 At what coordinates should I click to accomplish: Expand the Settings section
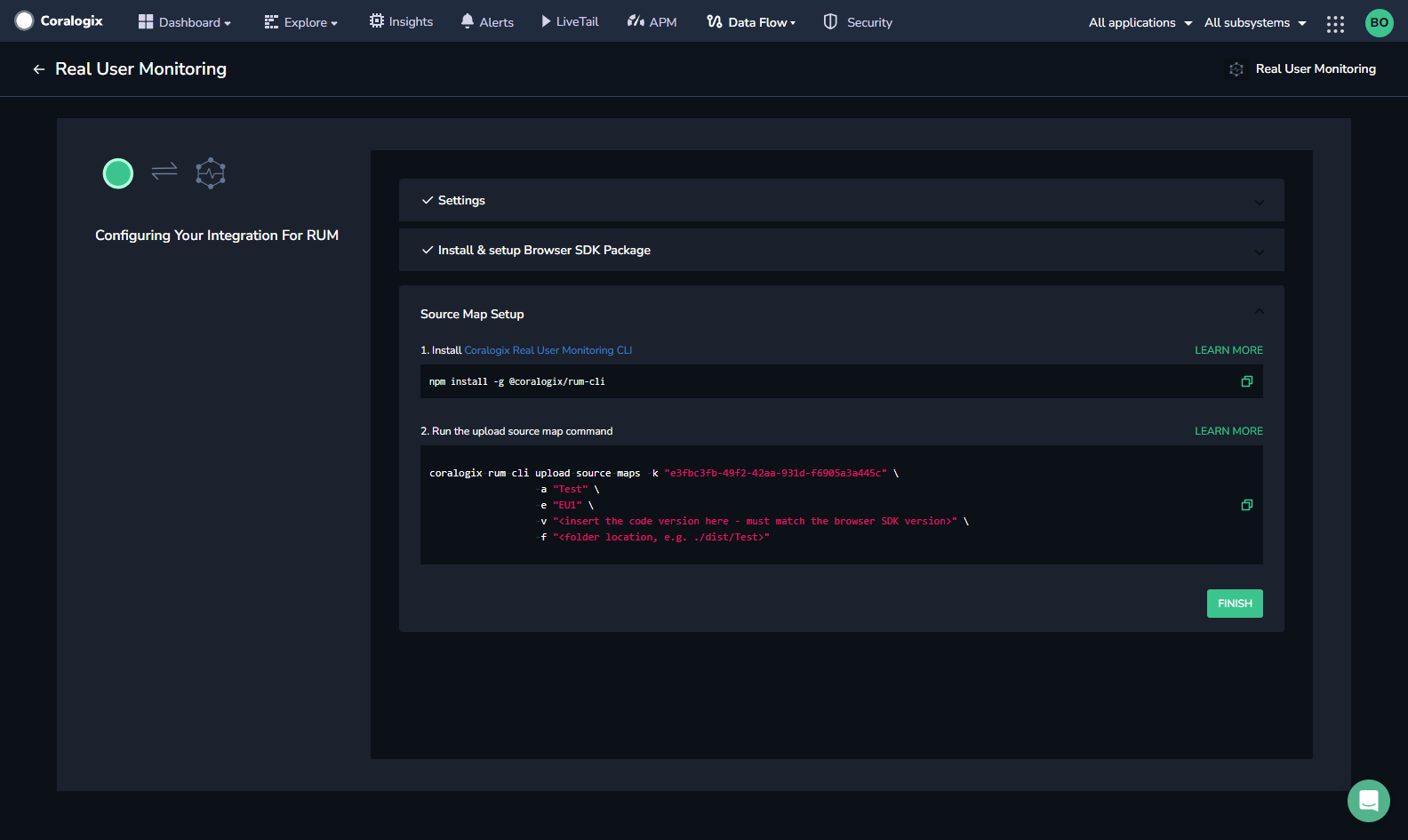842,200
